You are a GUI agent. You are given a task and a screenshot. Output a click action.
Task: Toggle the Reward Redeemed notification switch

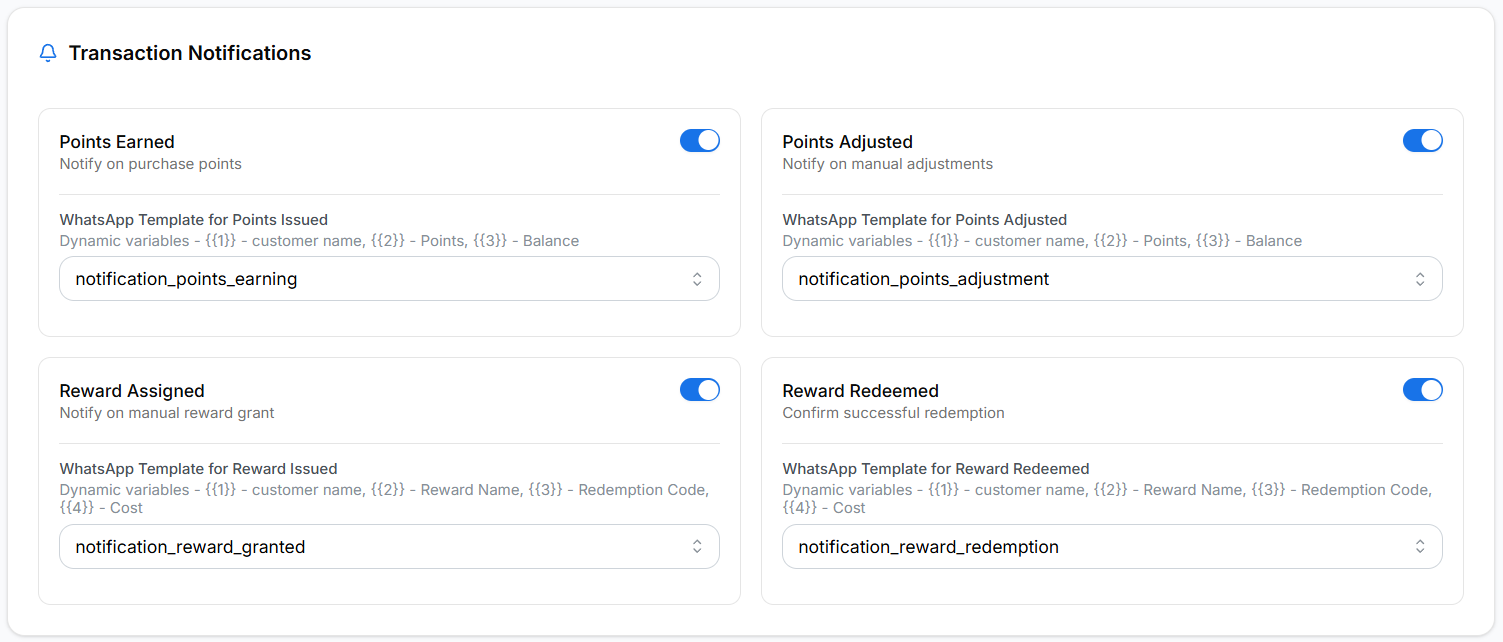pyautogui.click(x=1422, y=389)
